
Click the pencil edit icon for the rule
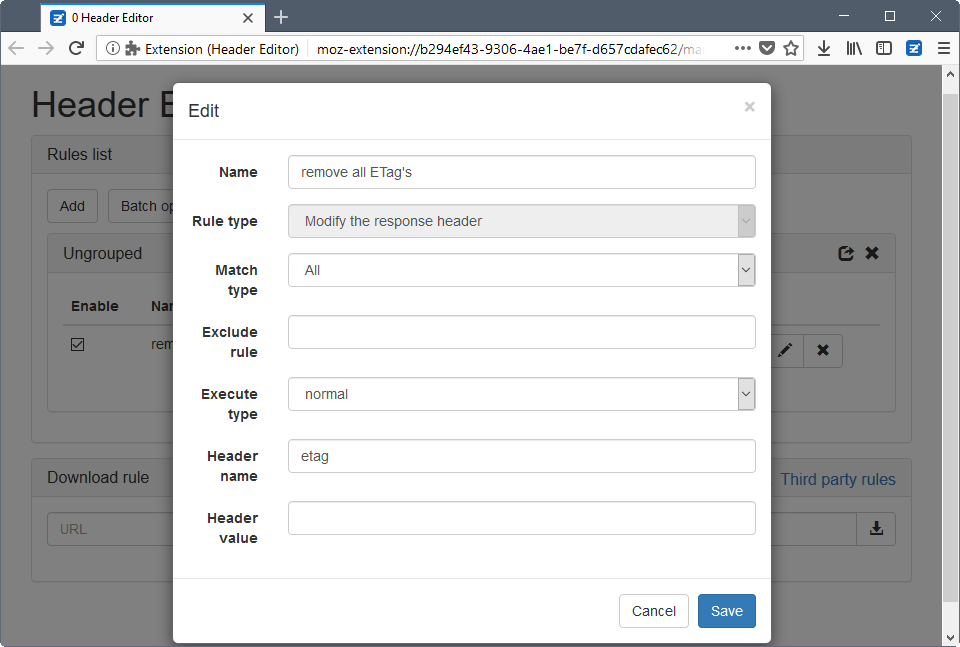point(786,350)
